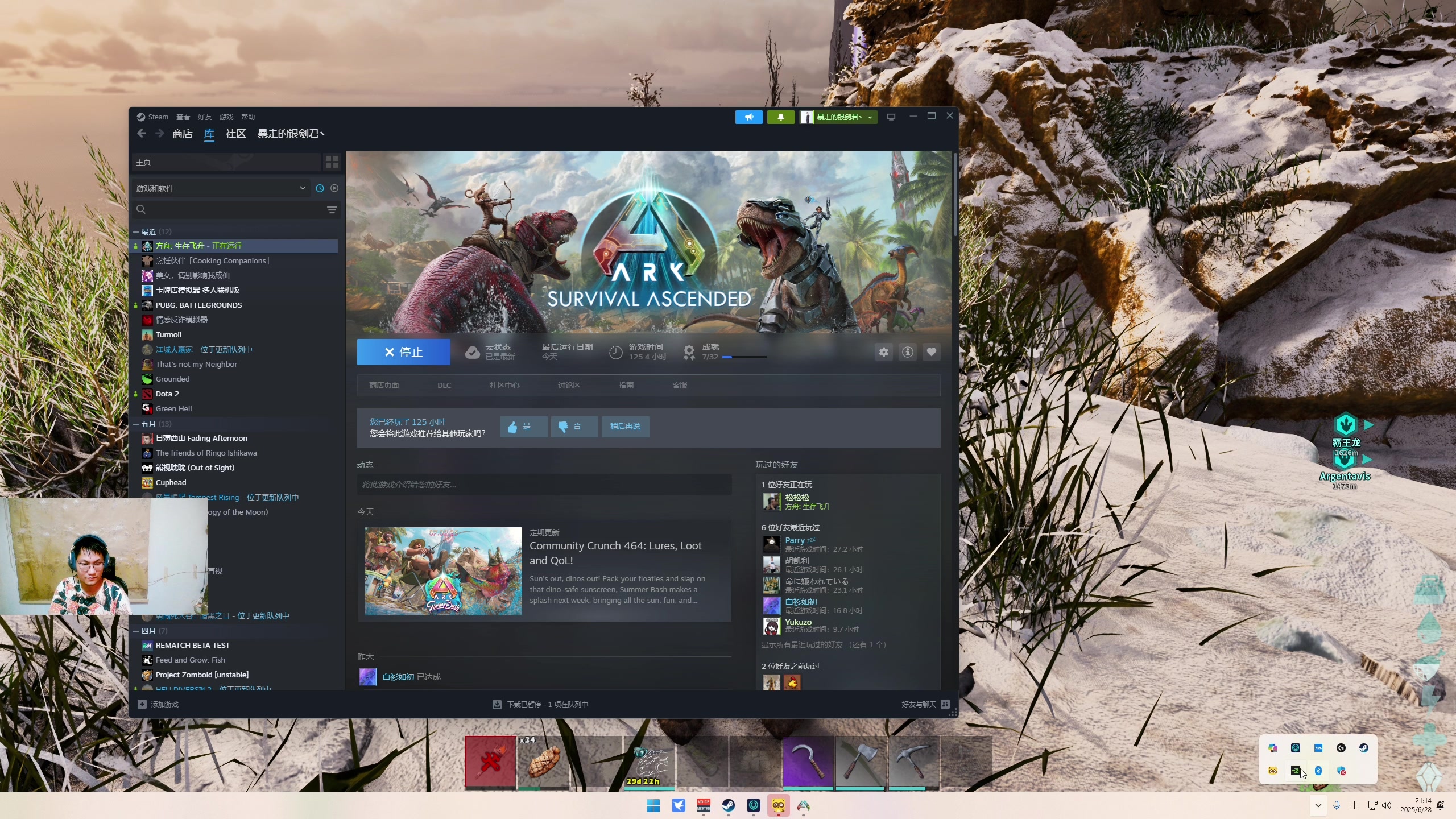Click Bluetooth icon in tray popup
The width and height of the screenshot is (1456, 819).
pos(1318,771)
